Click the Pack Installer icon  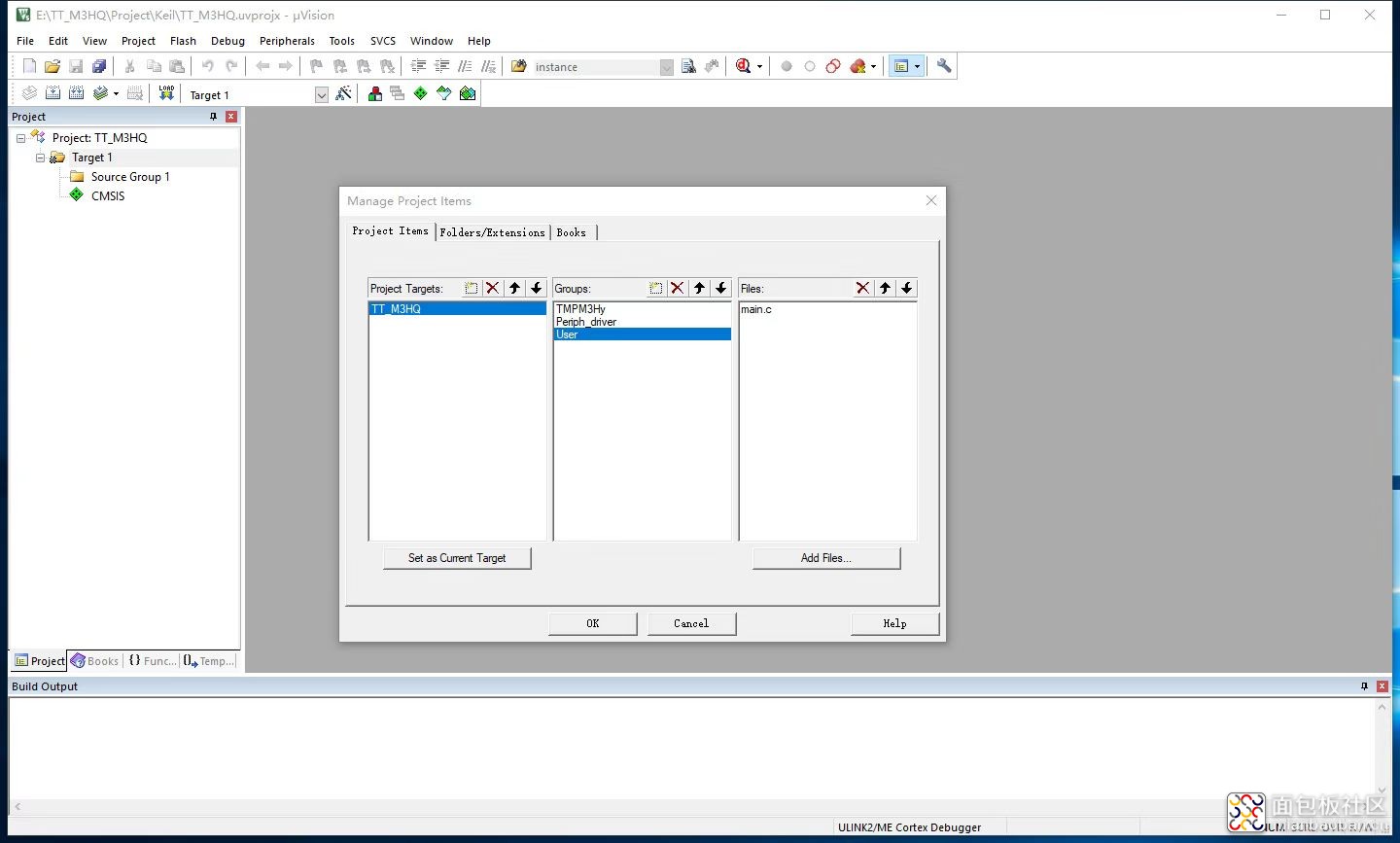[468, 93]
